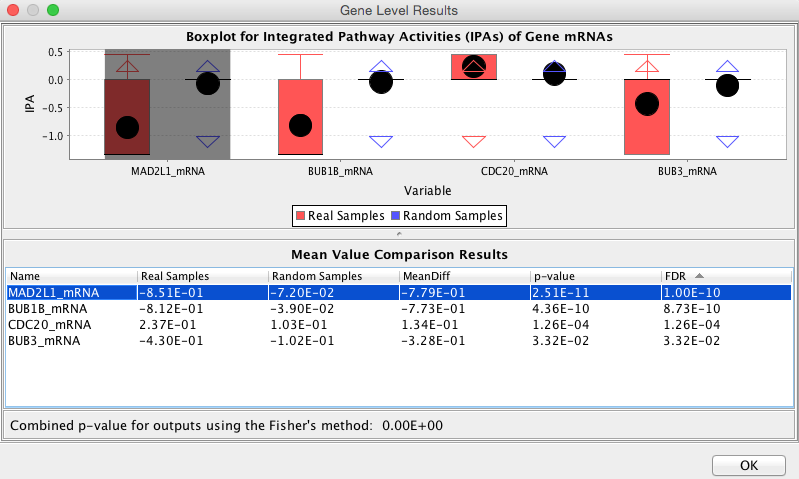Screen dimensions: 799x479
Task: Select the CDC20_mRNA table row
Action: pos(399,325)
